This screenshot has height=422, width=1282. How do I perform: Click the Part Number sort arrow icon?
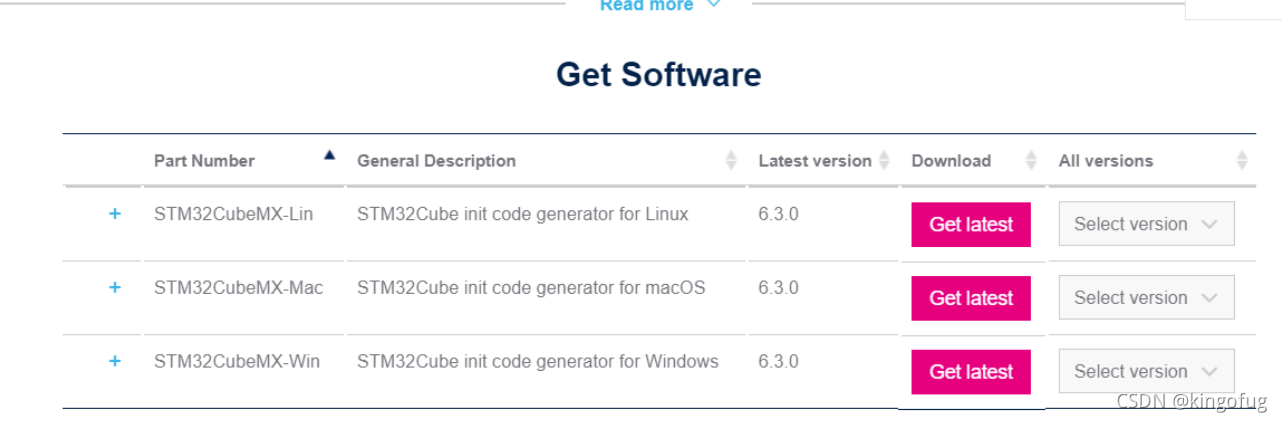tap(330, 155)
